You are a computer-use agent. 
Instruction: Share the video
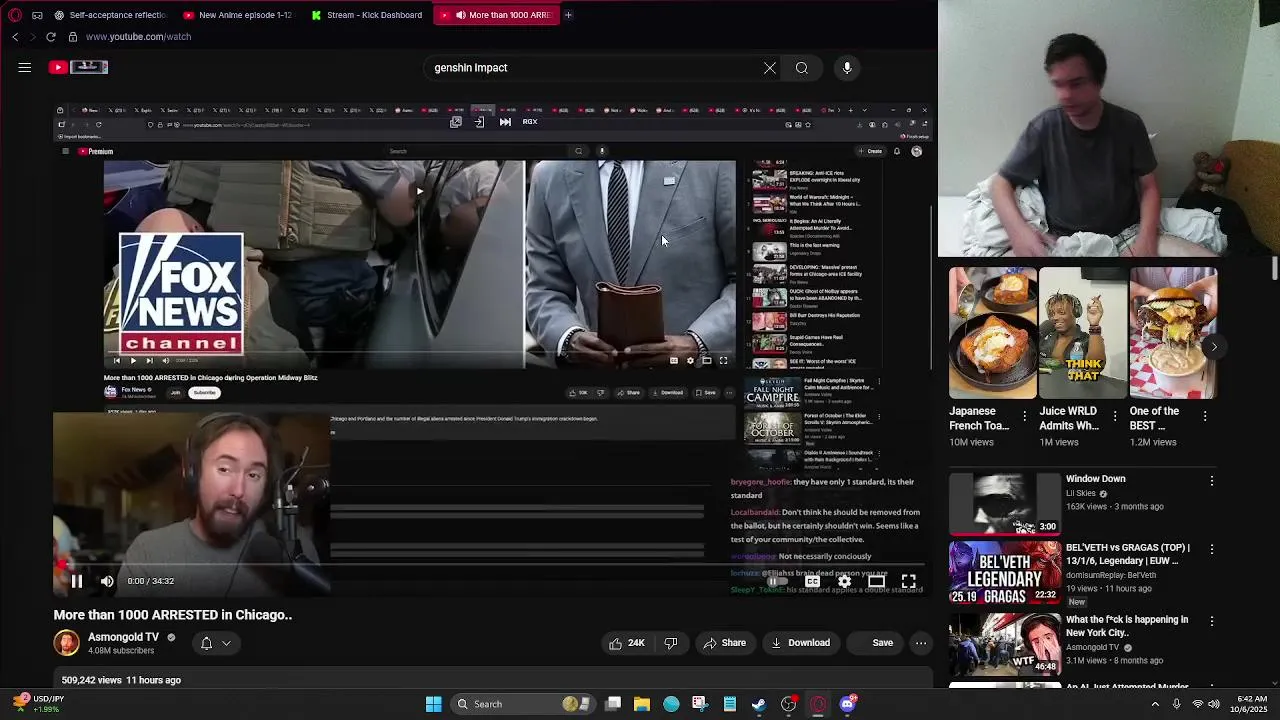724,643
